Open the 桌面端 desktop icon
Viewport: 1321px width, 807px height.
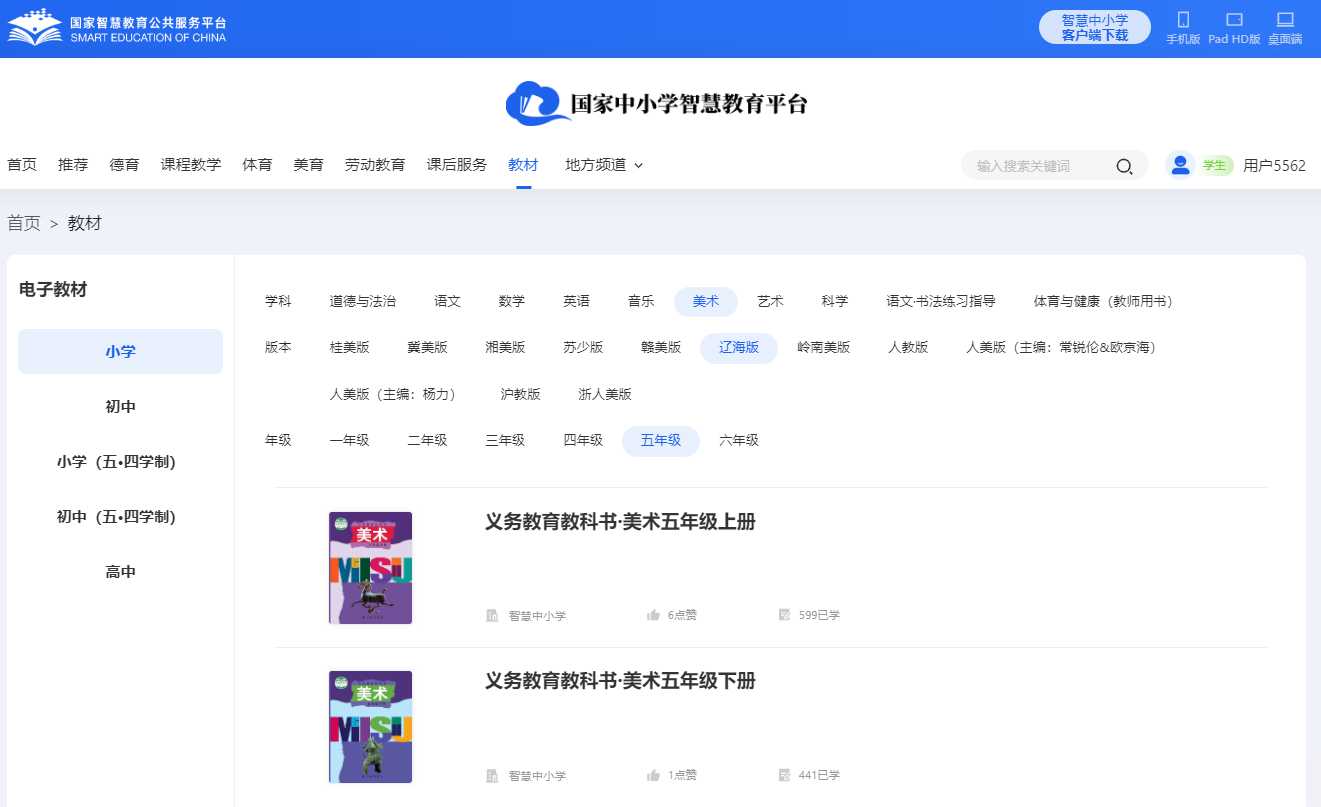[1285, 20]
